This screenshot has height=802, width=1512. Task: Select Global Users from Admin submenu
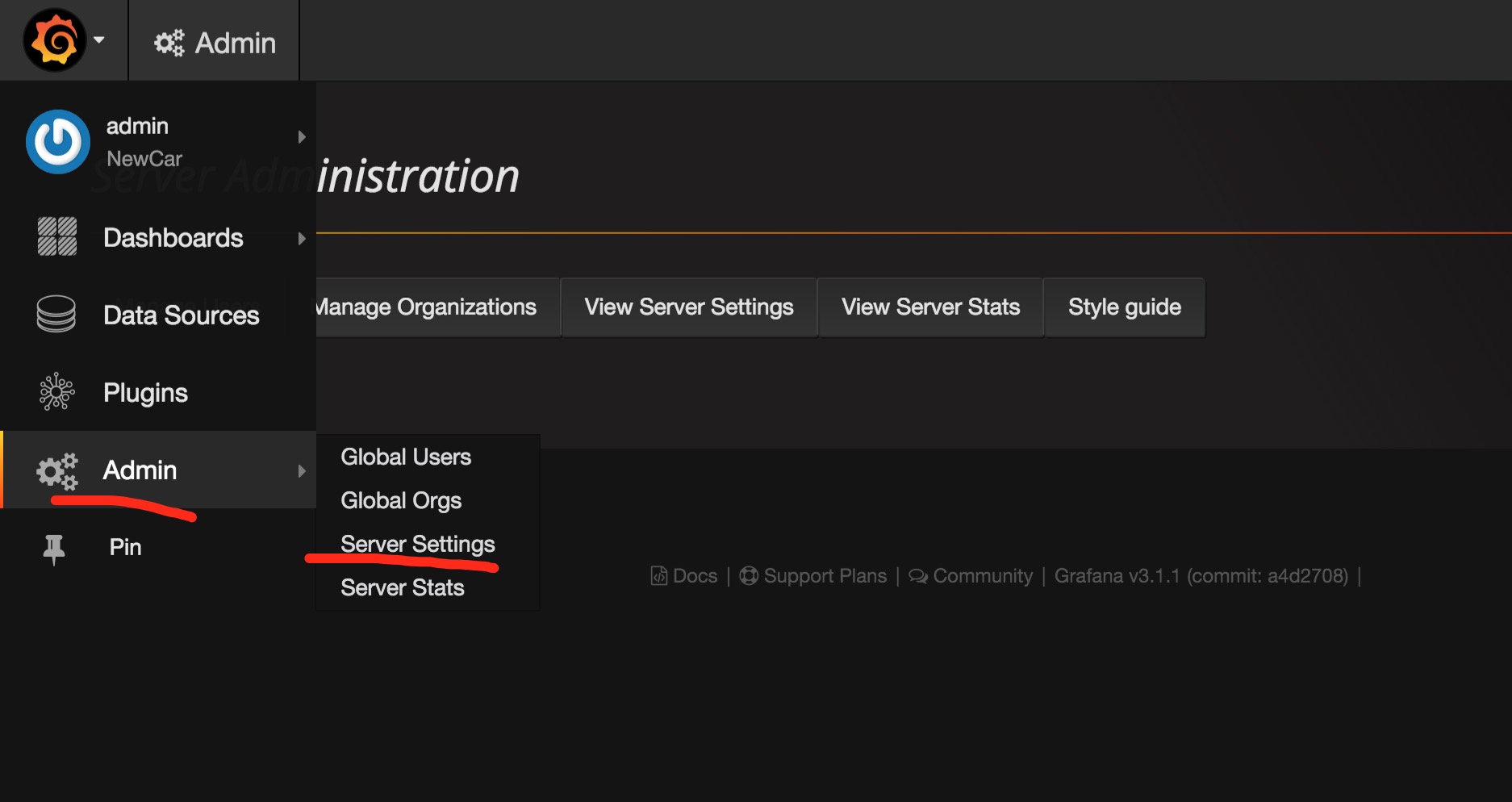click(x=405, y=457)
